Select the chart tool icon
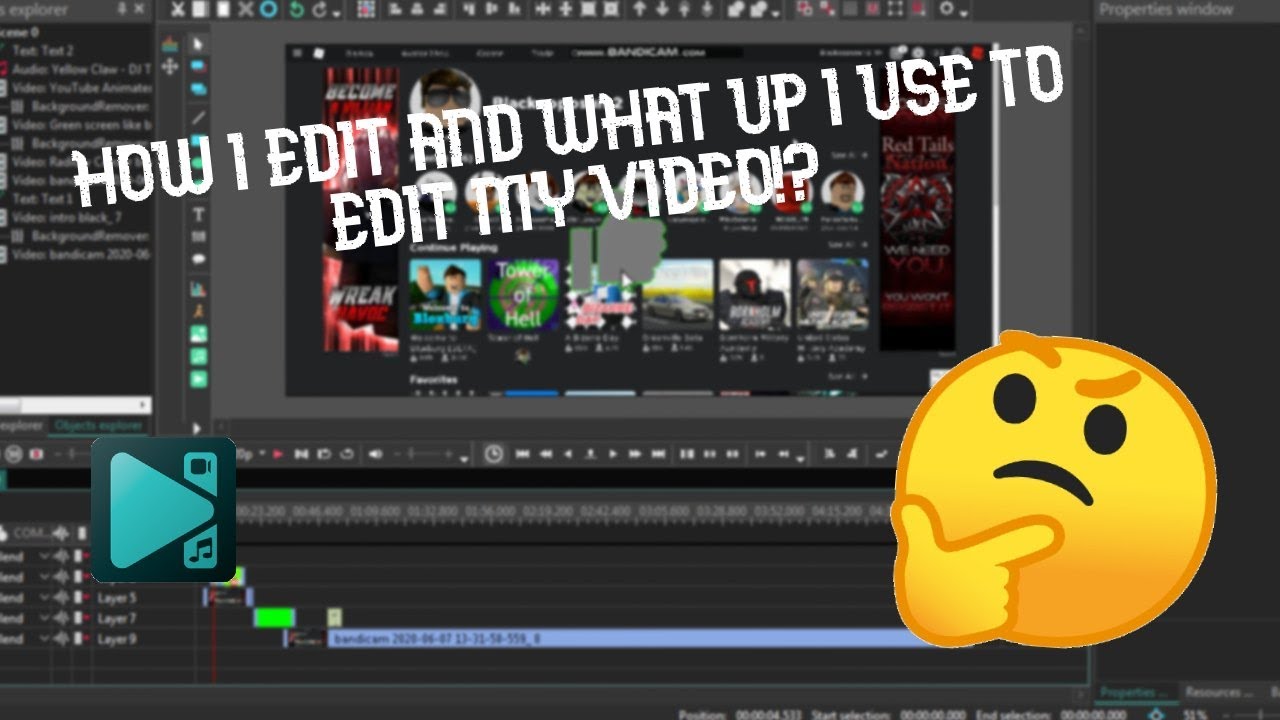 [198, 288]
